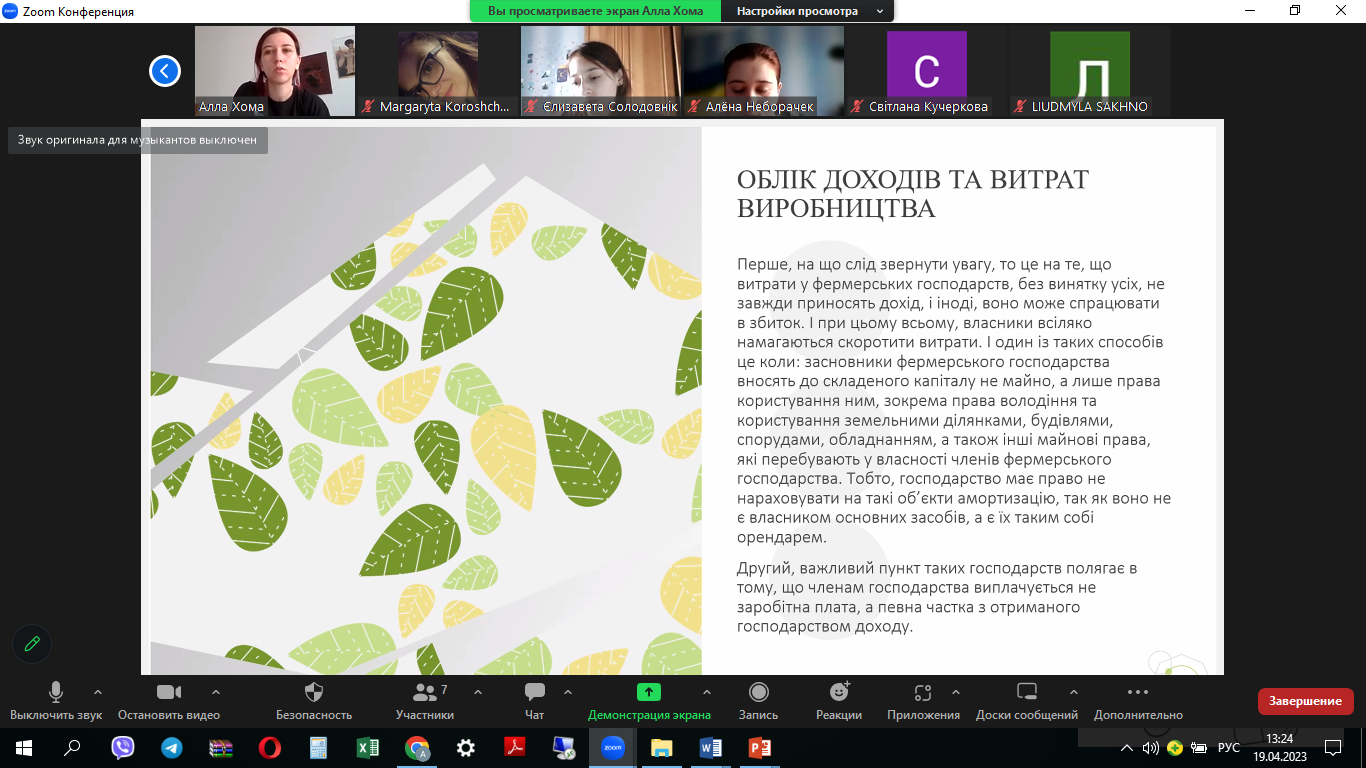Screen dimensions: 1366x768
Task: Open Opera browser from the taskbar
Action: coord(270,747)
